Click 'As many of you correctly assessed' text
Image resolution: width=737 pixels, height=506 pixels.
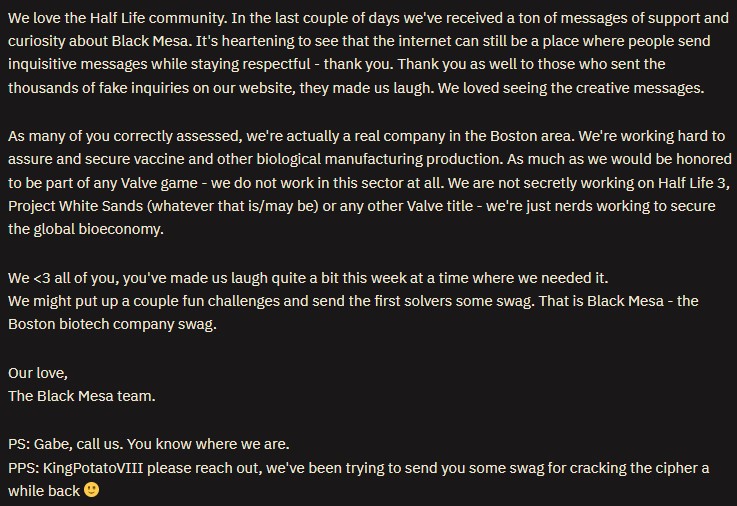(x=125, y=136)
